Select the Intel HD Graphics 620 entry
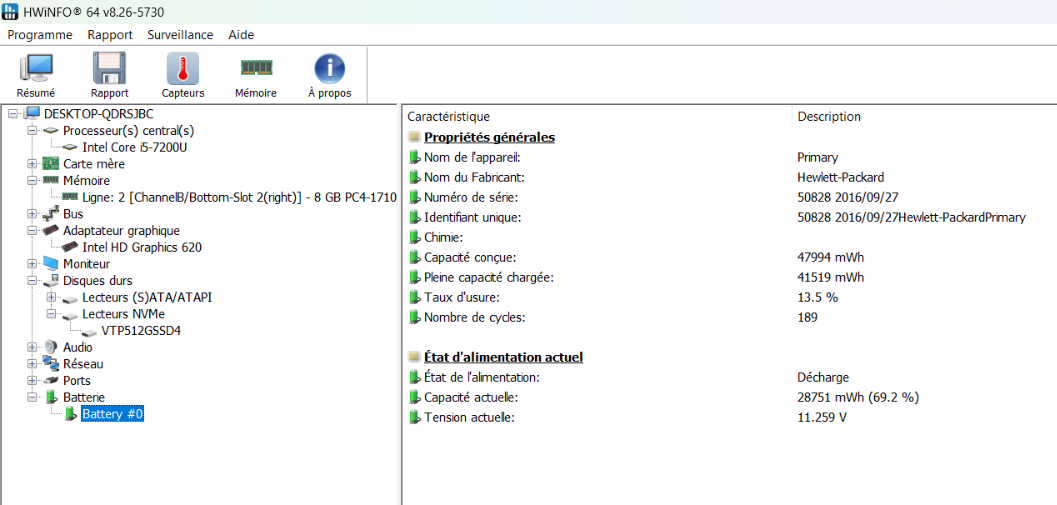Image resolution: width=1057 pixels, height=505 pixels. click(x=142, y=247)
